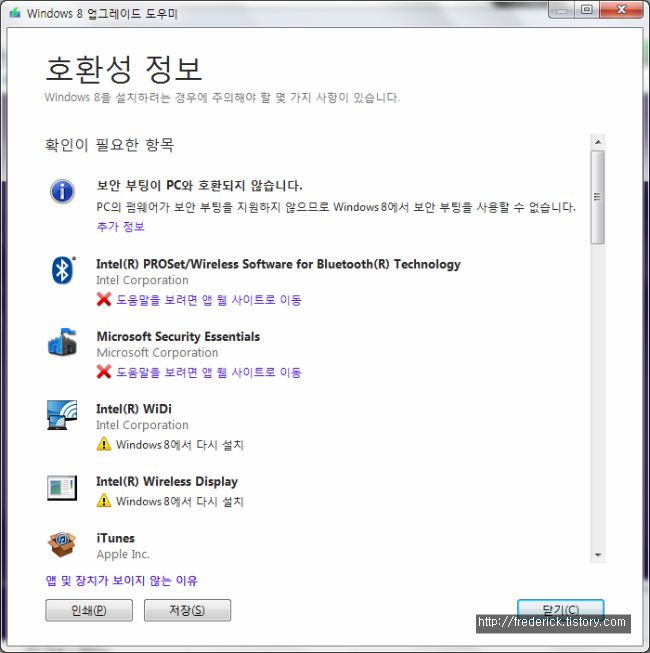Click the red X under Microsoft Security Essentials
650x653 pixels.
click(104, 371)
